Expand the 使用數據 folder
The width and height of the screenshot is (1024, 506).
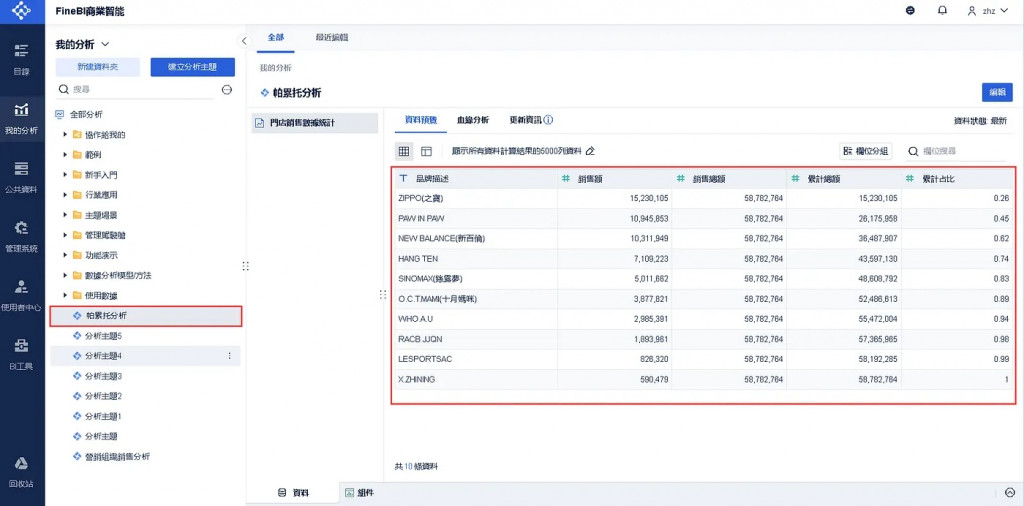click(x=65, y=295)
